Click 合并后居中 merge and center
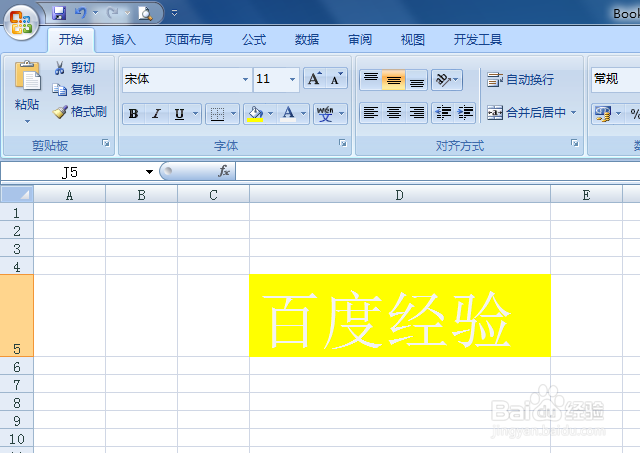Screen dimensions: 640x453 tap(526, 112)
